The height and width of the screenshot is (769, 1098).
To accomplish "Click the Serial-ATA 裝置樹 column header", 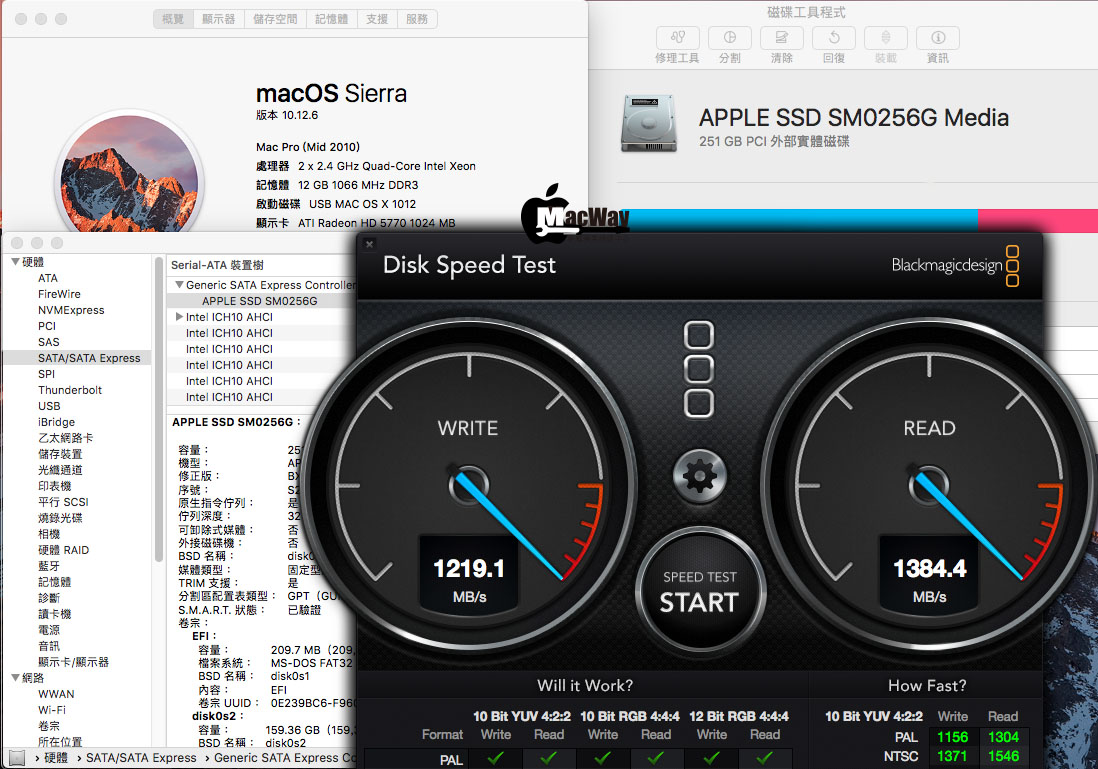I will (217, 265).
